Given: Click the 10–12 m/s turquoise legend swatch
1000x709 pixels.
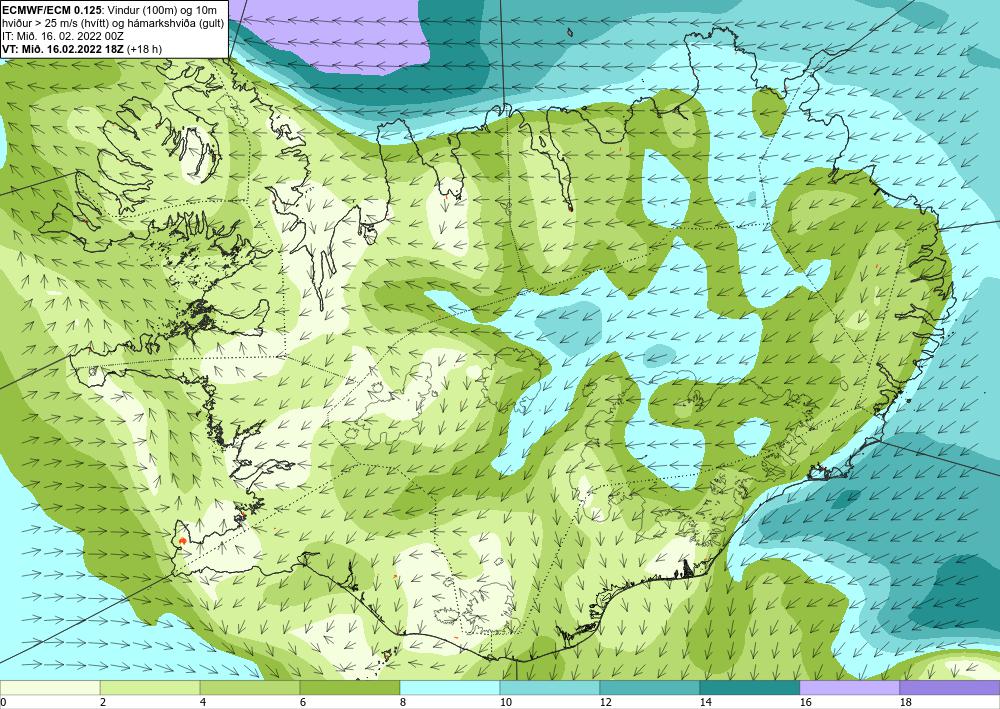Looking at the screenshot, I should (x=550, y=687).
